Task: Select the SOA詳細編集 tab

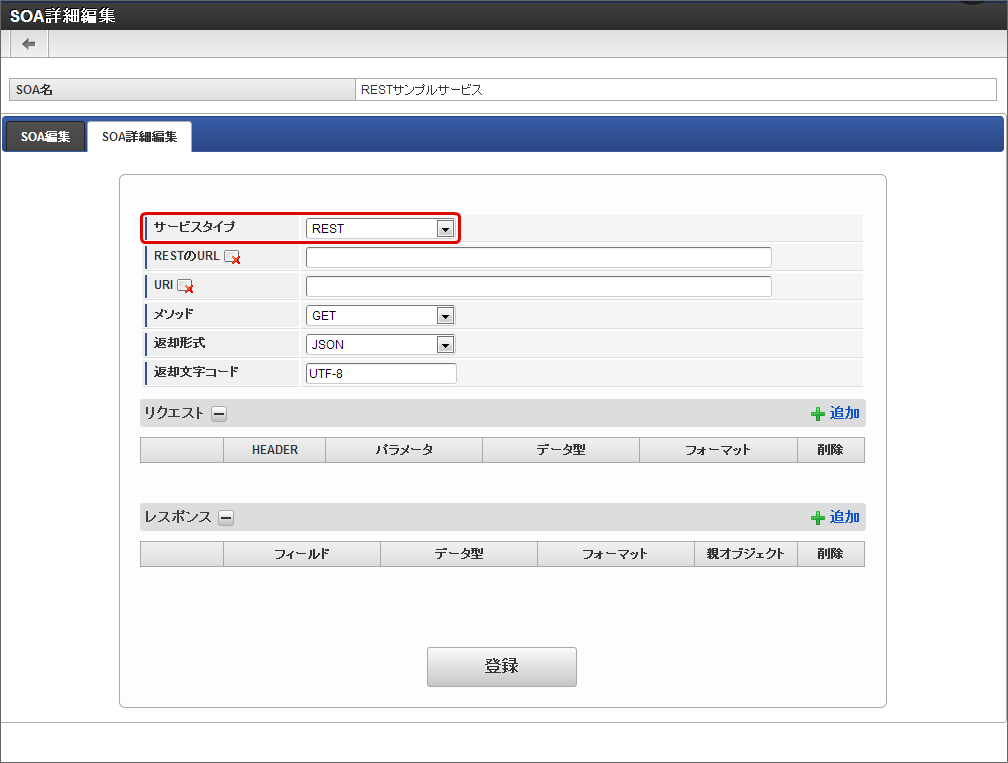Action: (140, 136)
